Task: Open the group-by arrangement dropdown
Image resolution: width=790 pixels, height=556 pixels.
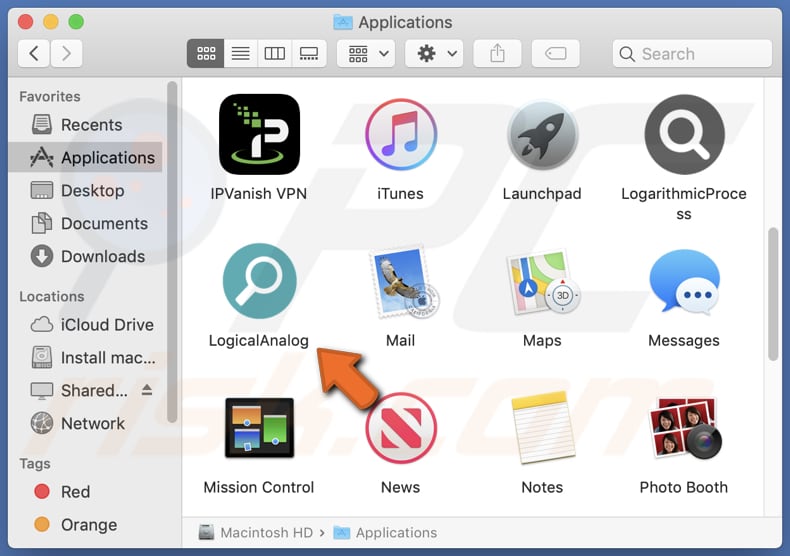Action: 366,53
